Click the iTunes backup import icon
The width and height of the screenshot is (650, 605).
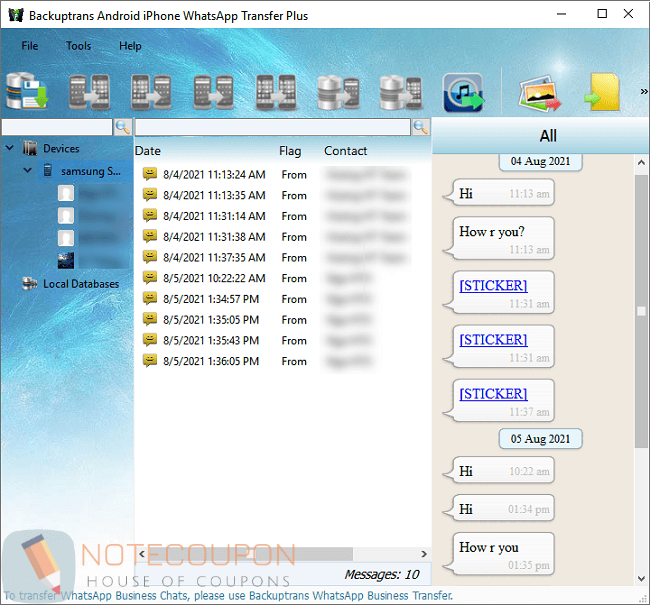pyautogui.click(x=463, y=92)
